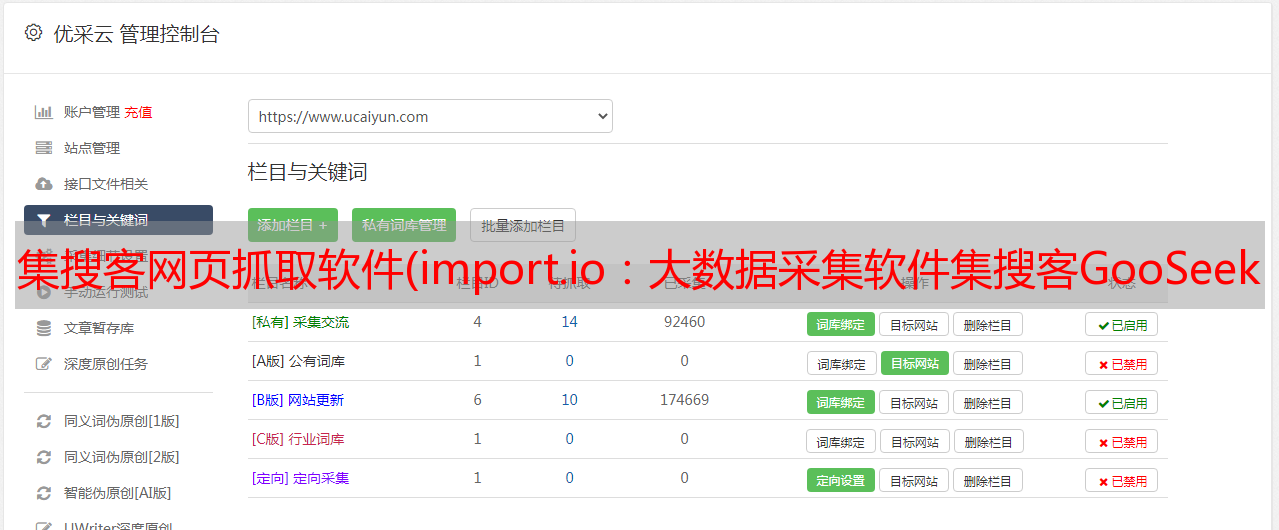Click the refresh icon for 同义词伪原创[1版]
This screenshot has width=1279, height=530.
pyautogui.click(x=43, y=421)
